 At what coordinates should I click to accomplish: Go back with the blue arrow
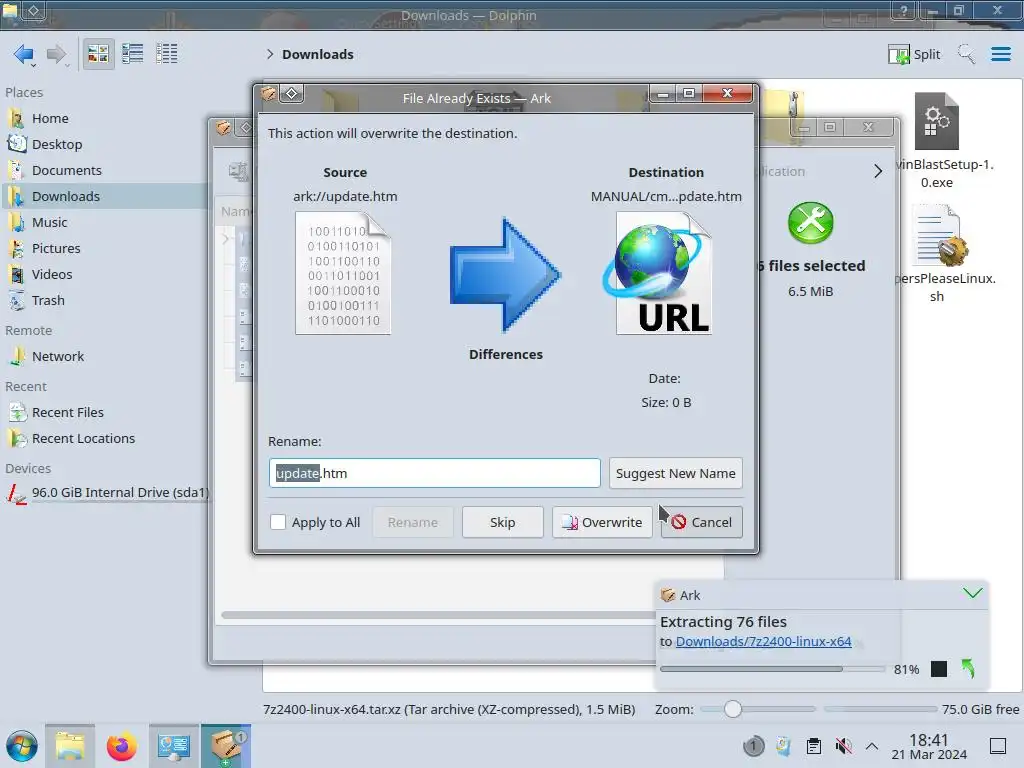point(24,54)
